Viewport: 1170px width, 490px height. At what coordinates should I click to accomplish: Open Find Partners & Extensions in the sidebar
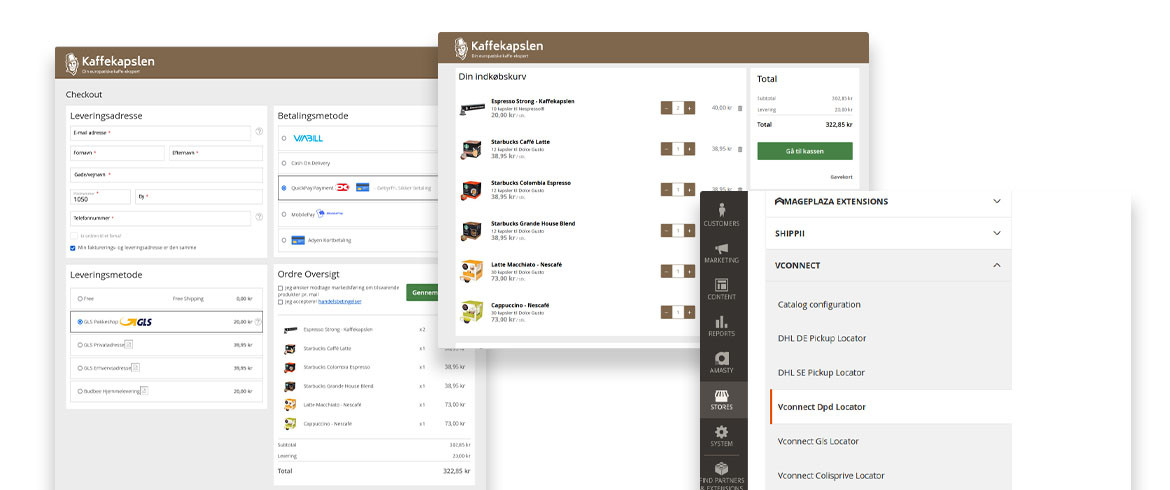click(x=722, y=477)
